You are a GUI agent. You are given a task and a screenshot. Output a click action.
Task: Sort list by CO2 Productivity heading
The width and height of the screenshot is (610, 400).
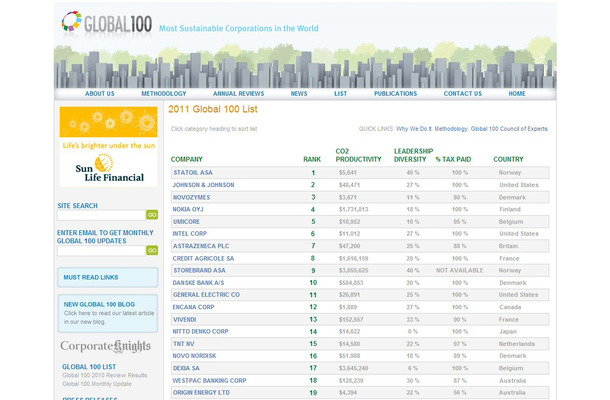point(358,155)
